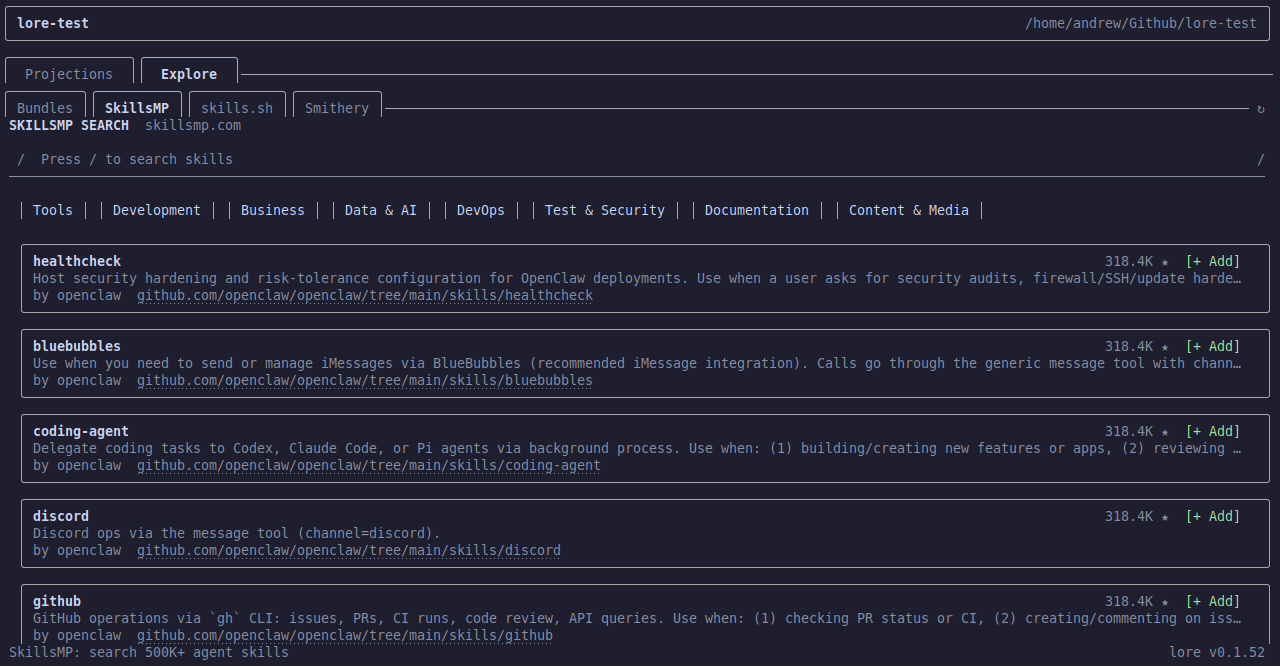Viewport: 1280px width, 666px height.
Task: Add the healthcheck skill
Action: click(x=1212, y=262)
